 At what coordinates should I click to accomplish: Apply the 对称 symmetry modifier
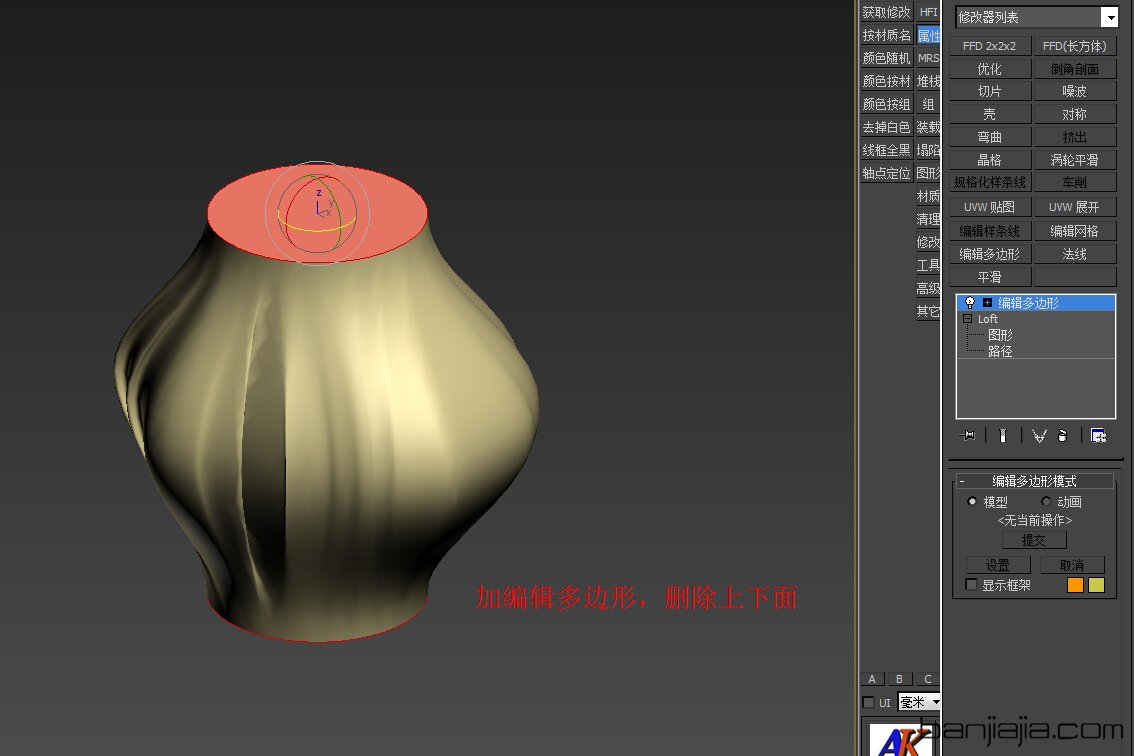tap(1075, 114)
